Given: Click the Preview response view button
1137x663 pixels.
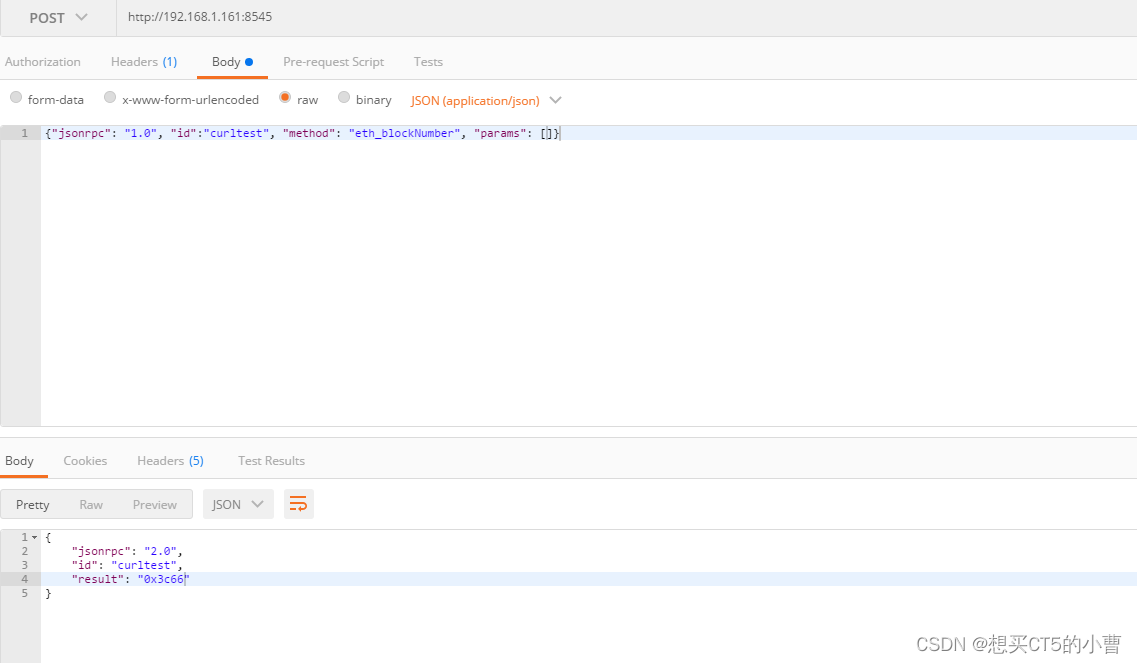Looking at the screenshot, I should pos(155,504).
